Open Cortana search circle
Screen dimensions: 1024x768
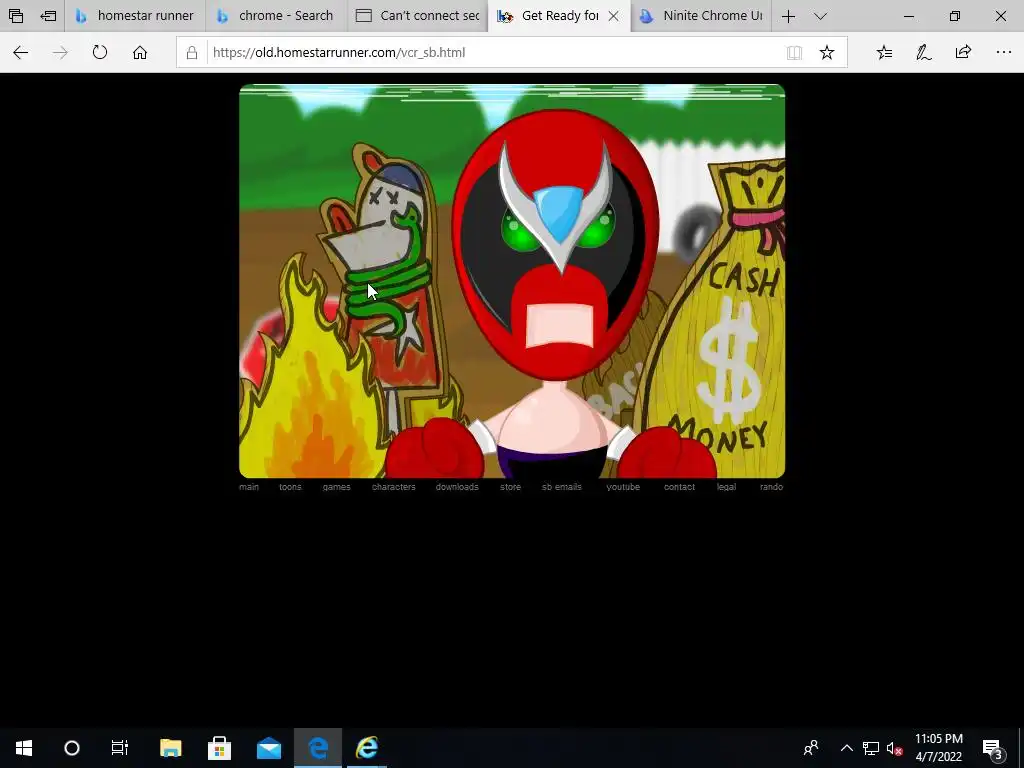point(72,748)
